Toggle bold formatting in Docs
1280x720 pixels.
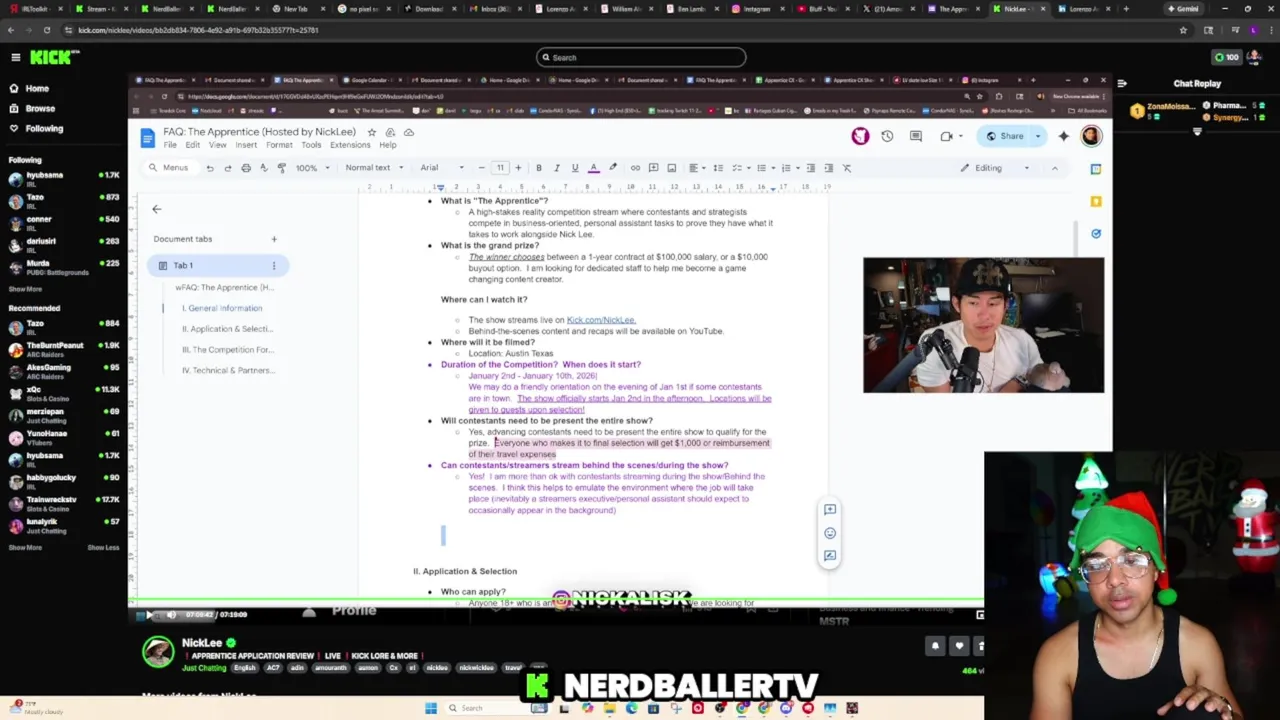(x=538, y=168)
